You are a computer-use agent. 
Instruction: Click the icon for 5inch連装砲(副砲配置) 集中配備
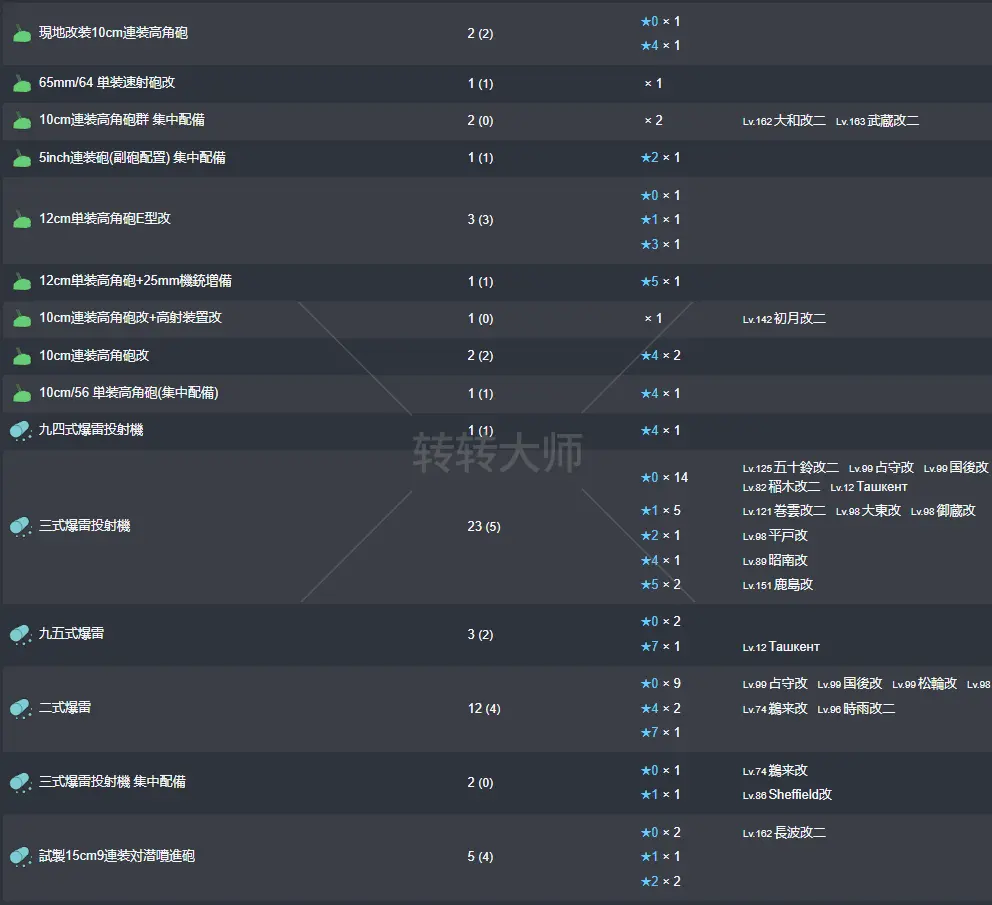[21, 158]
